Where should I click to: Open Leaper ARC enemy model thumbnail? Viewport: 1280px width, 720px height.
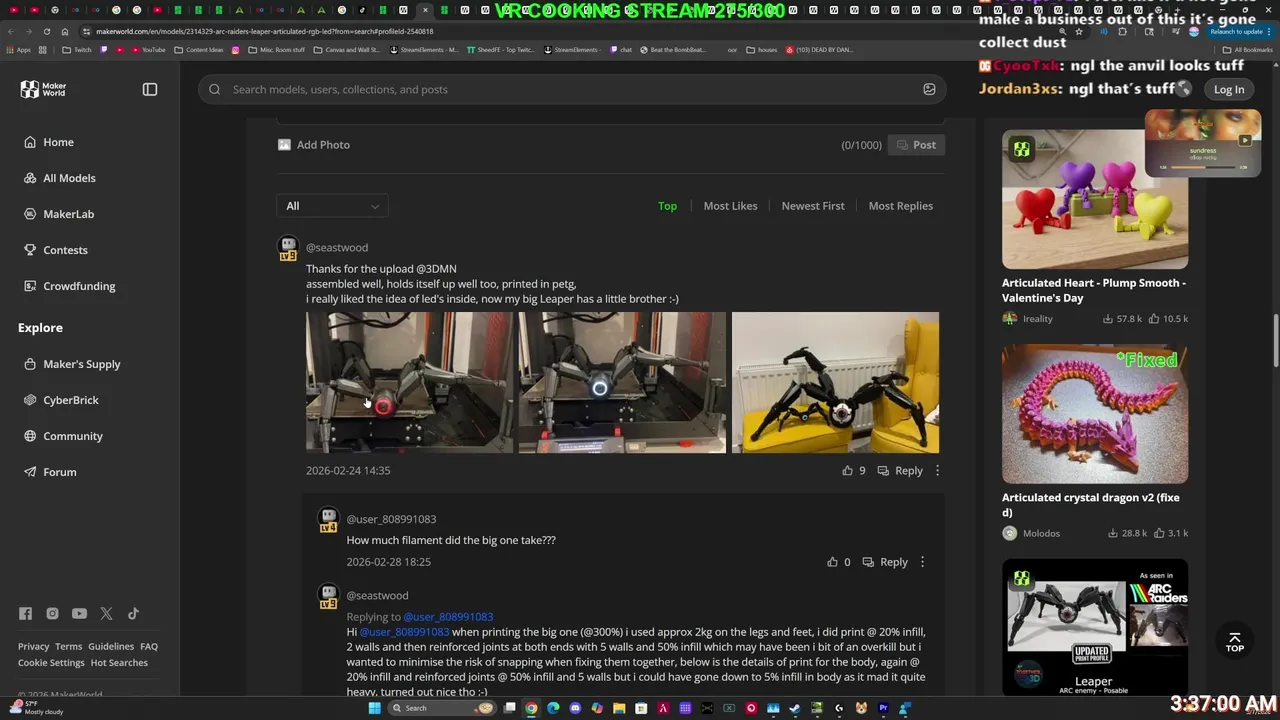[x=1095, y=627]
